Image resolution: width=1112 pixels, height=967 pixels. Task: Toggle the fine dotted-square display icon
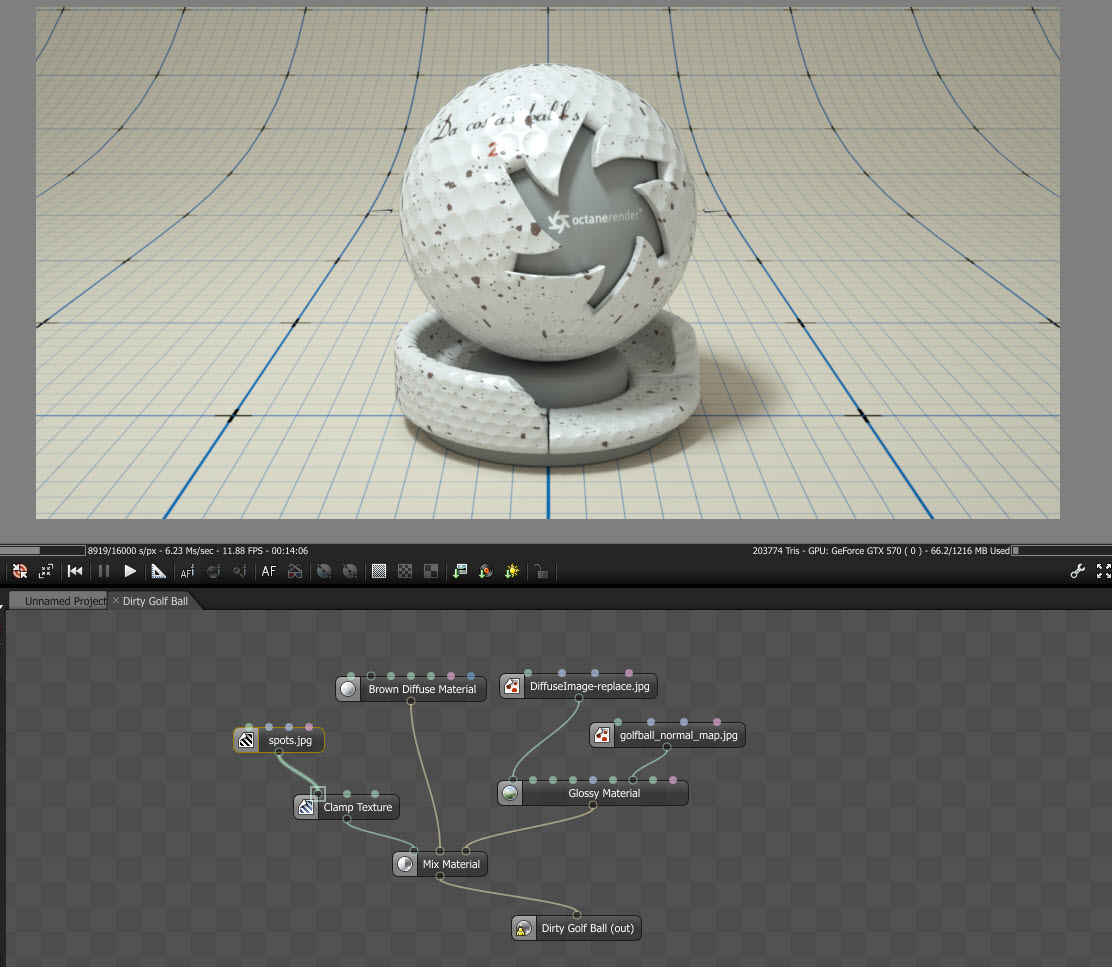point(379,571)
